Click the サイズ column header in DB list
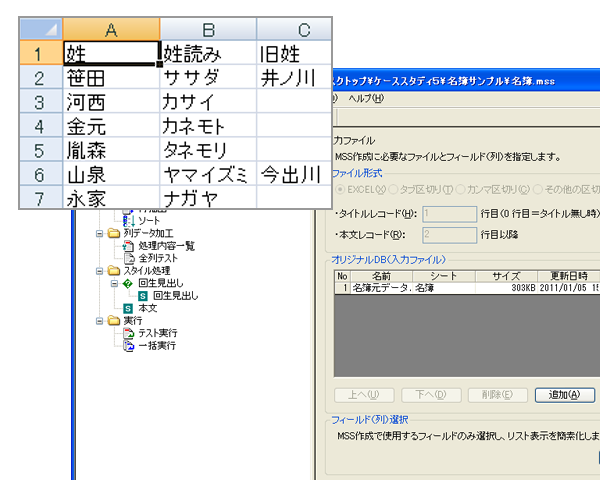The image size is (600, 480). 506,276
